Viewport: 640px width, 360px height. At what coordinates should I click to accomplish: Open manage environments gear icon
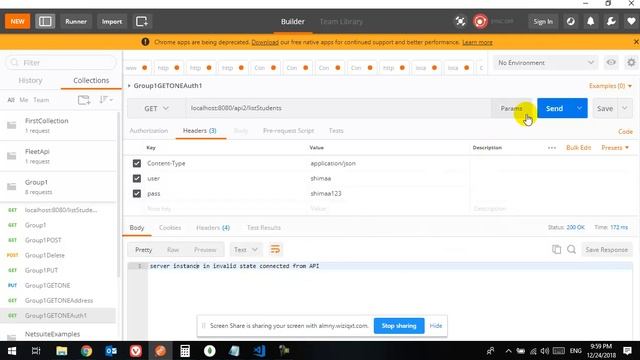pyautogui.click(x=631, y=62)
